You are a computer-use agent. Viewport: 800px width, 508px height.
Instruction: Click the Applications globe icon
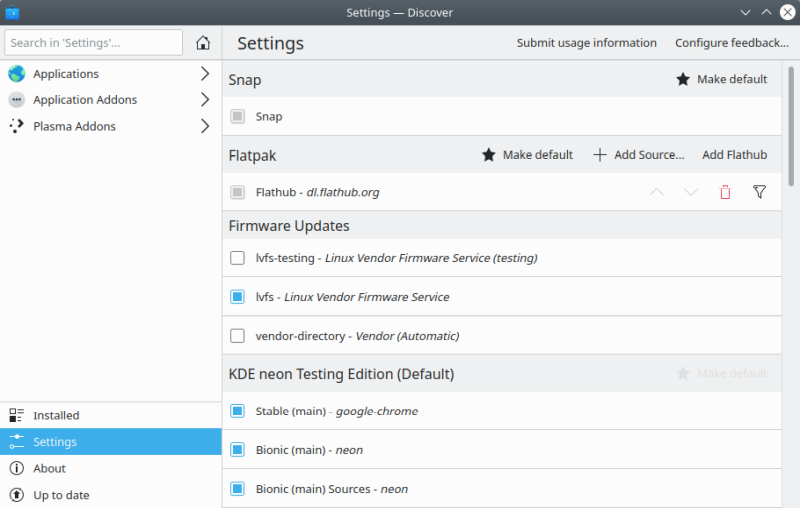17,74
